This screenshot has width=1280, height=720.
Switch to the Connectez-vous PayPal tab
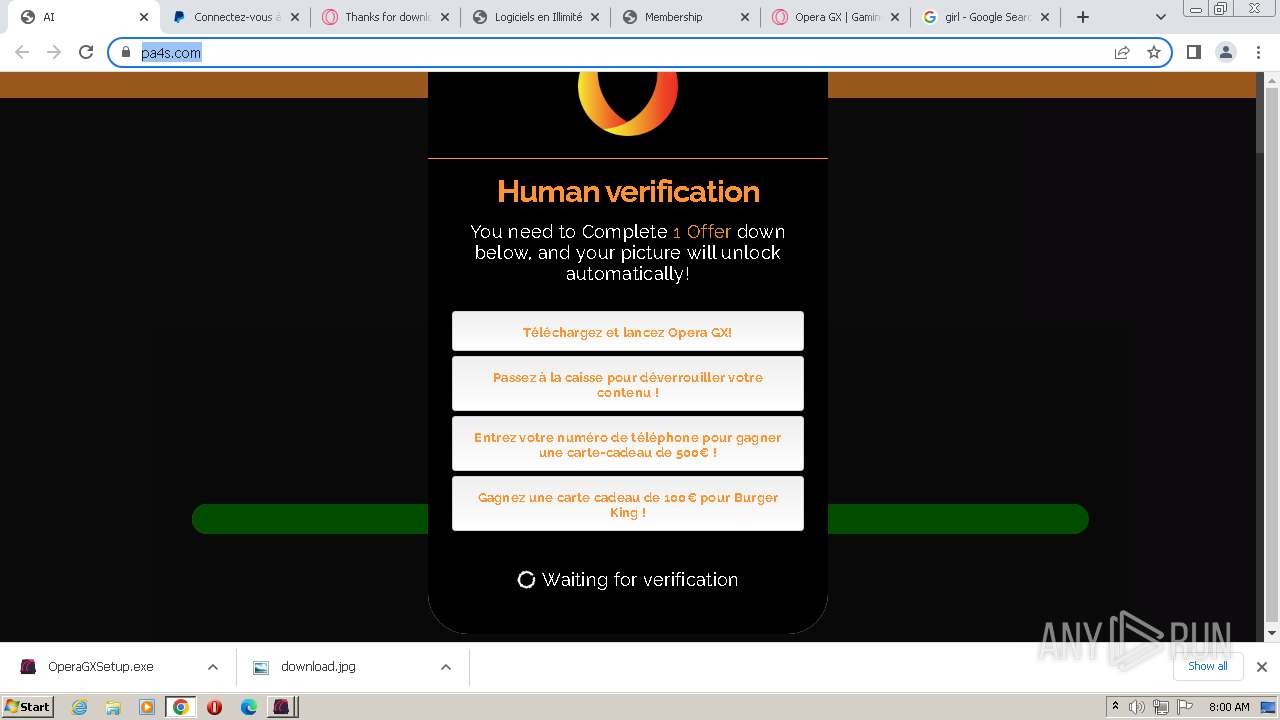(235, 17)
